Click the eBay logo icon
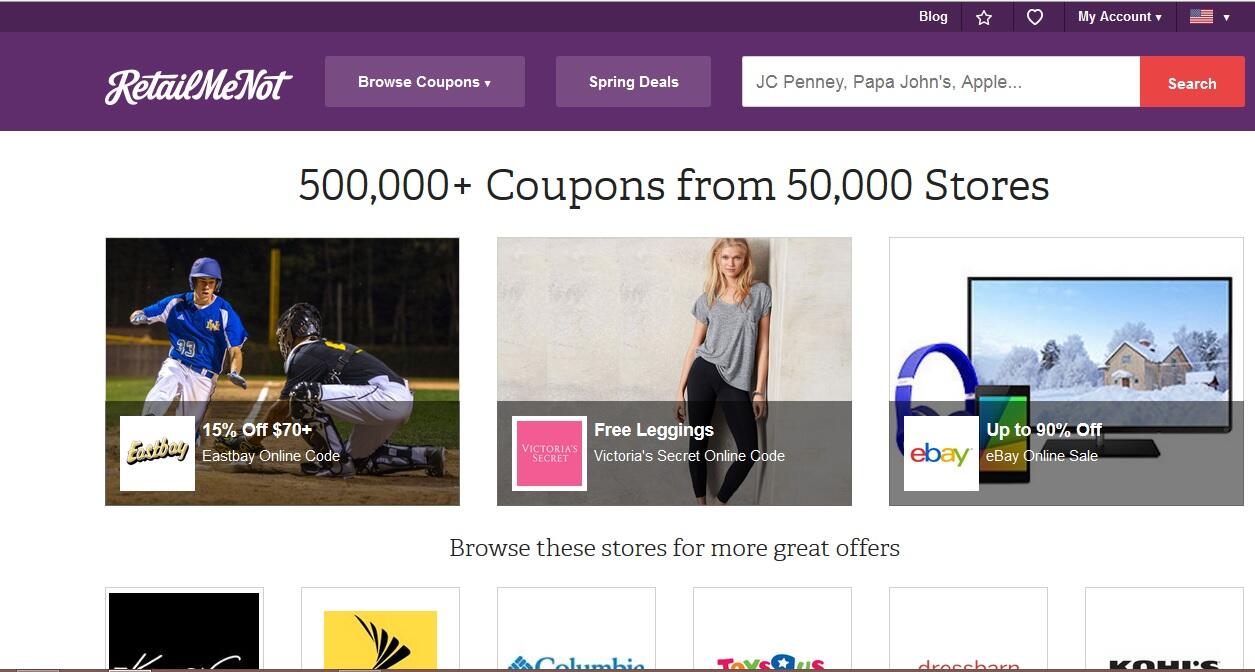The image size is (1255, 672). [x=941, y=453]
